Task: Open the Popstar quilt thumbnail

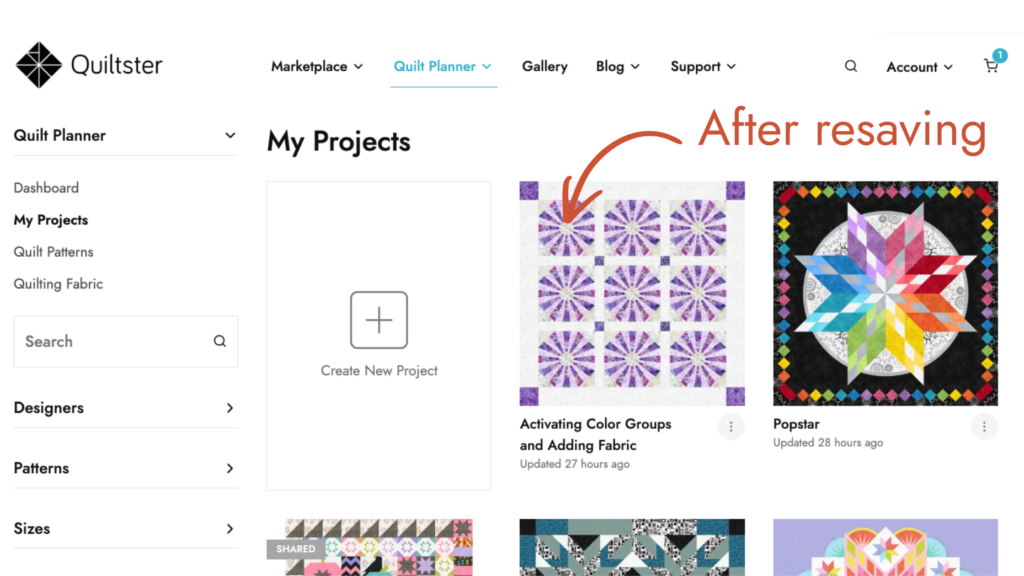Action: (x=885, y=293)
